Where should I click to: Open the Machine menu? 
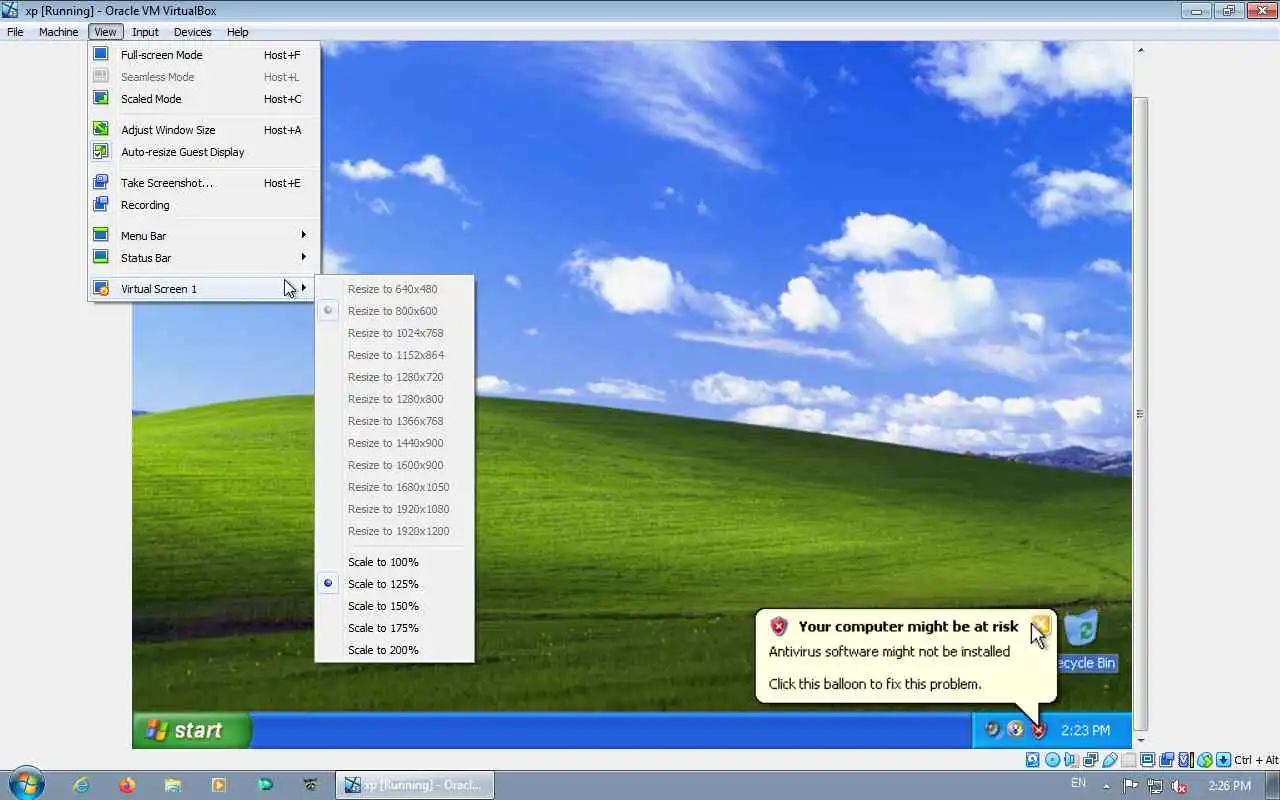point(58,32)
